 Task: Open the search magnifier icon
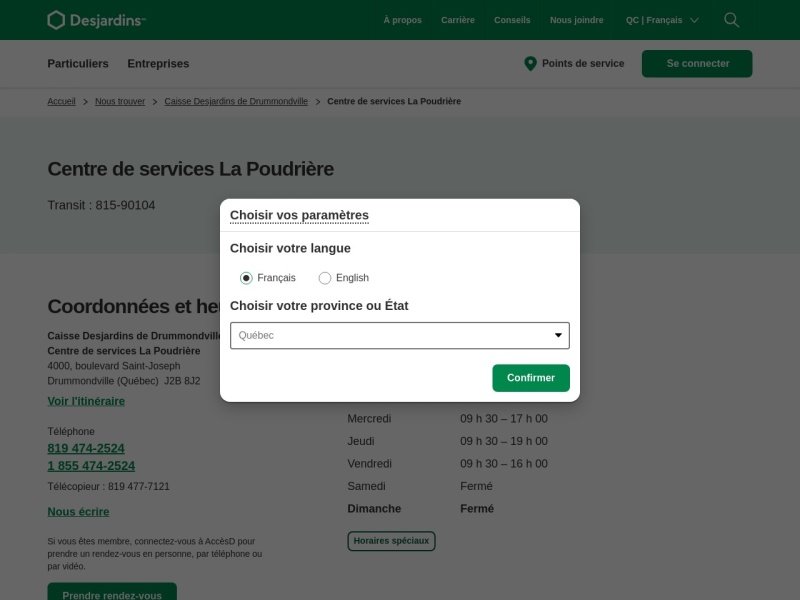(731, 20)
